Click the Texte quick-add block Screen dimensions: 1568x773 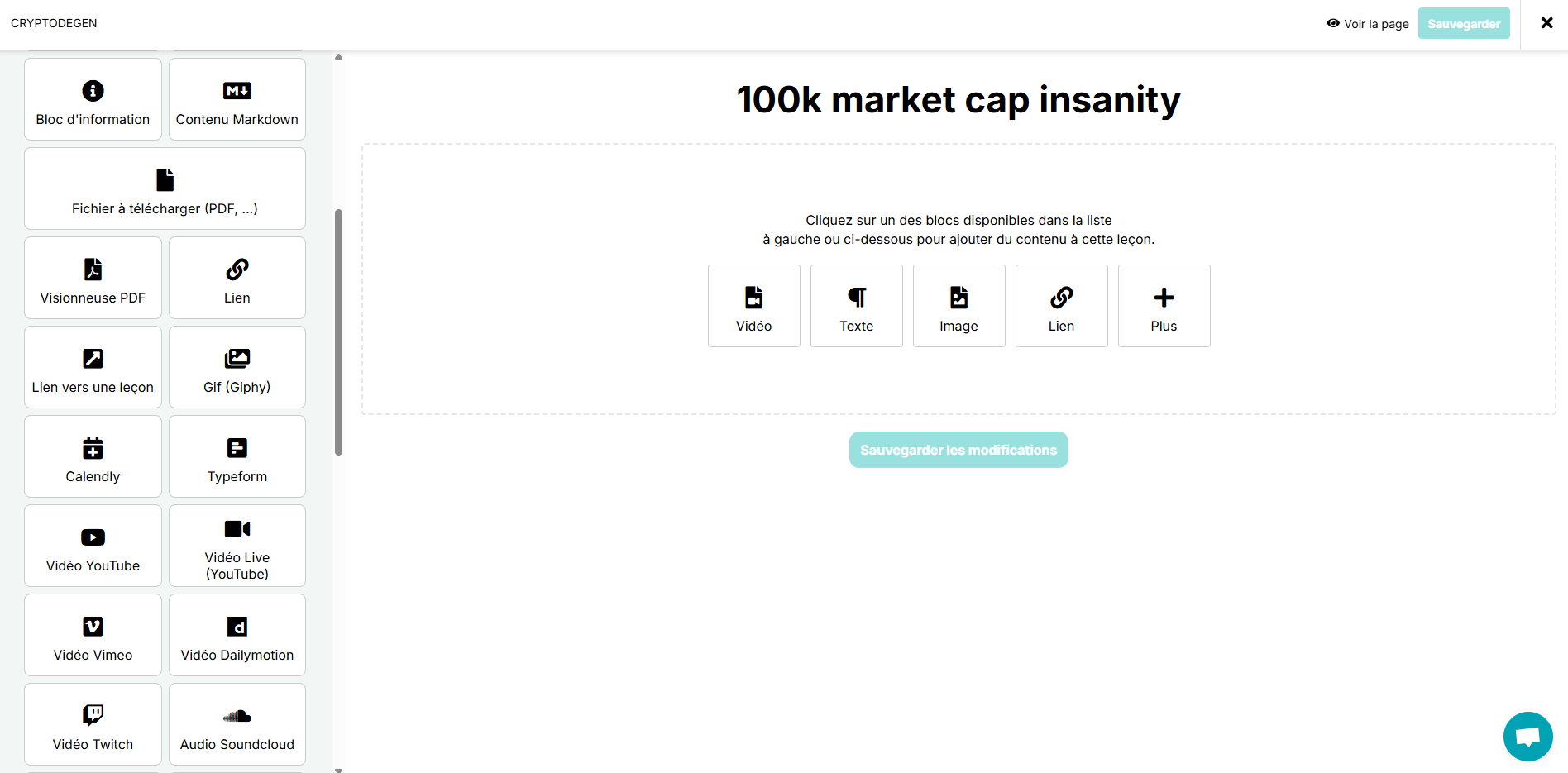pos(856,307)
